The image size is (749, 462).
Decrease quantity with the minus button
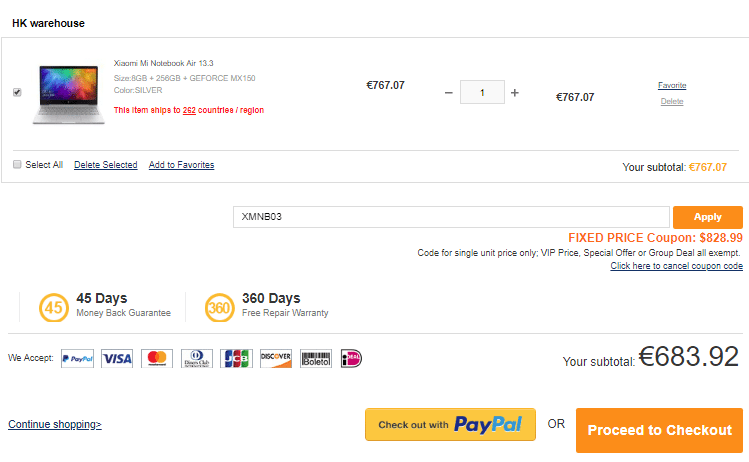pyautogui.click(x=449, y=93)
